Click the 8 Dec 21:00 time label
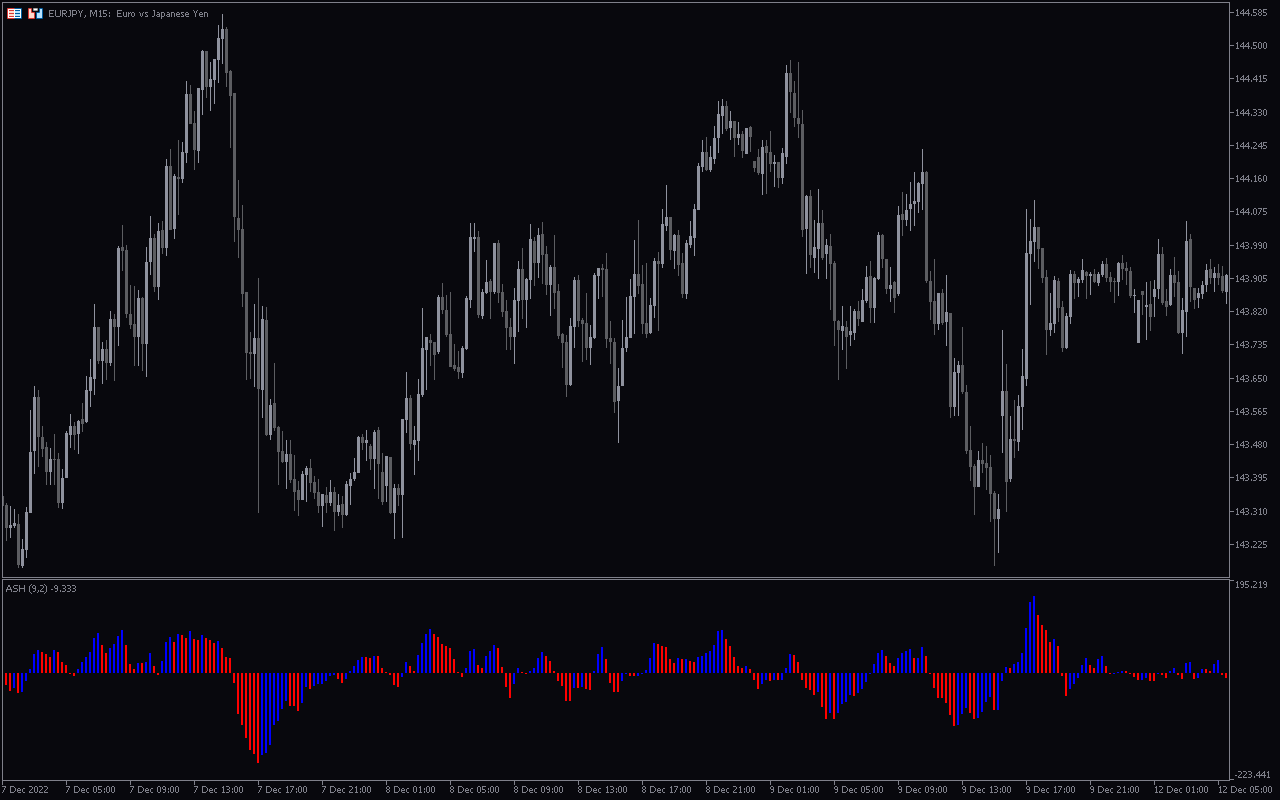 (730, 789)
